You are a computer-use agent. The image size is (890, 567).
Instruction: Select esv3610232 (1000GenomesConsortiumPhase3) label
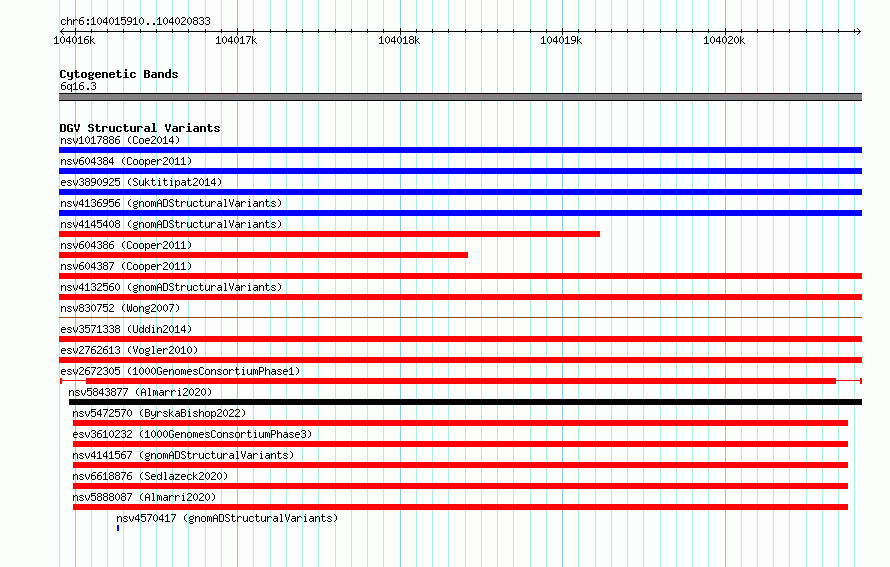click(x=192, y=434)
